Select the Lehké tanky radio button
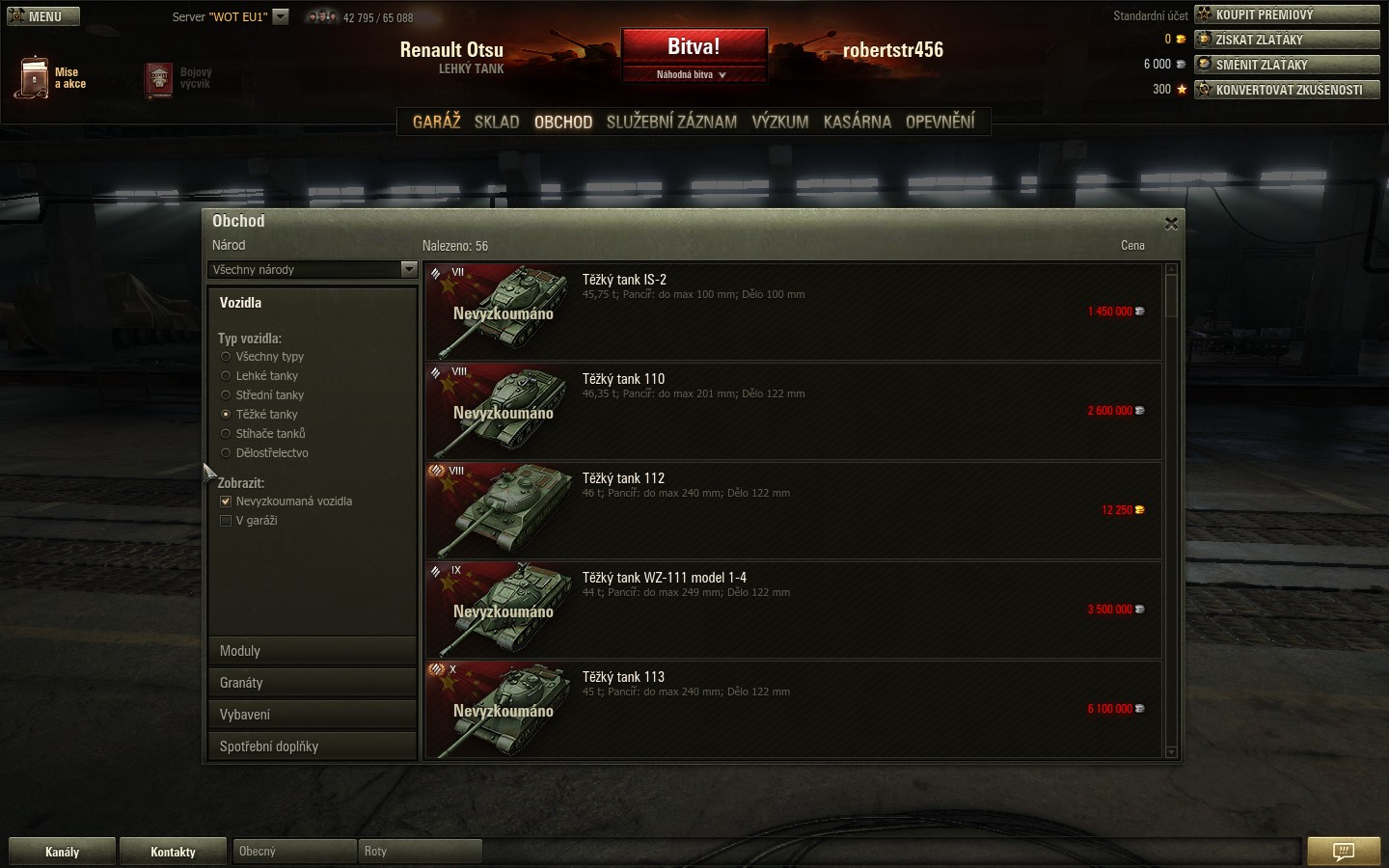The image size is (1389, 868). 226,376
